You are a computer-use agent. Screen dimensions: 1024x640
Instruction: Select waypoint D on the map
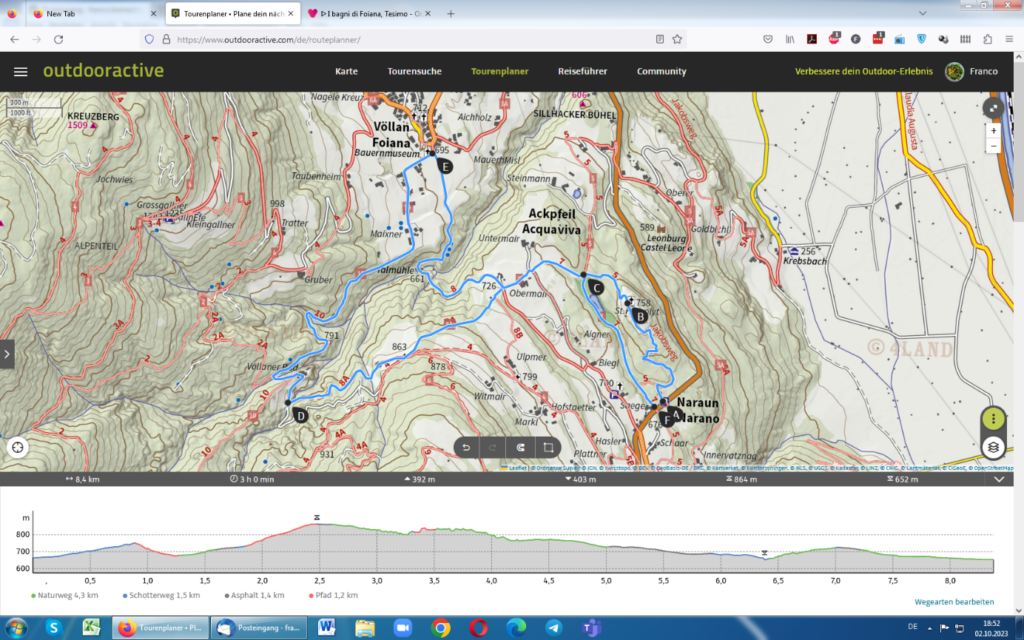tap(300, 416)
